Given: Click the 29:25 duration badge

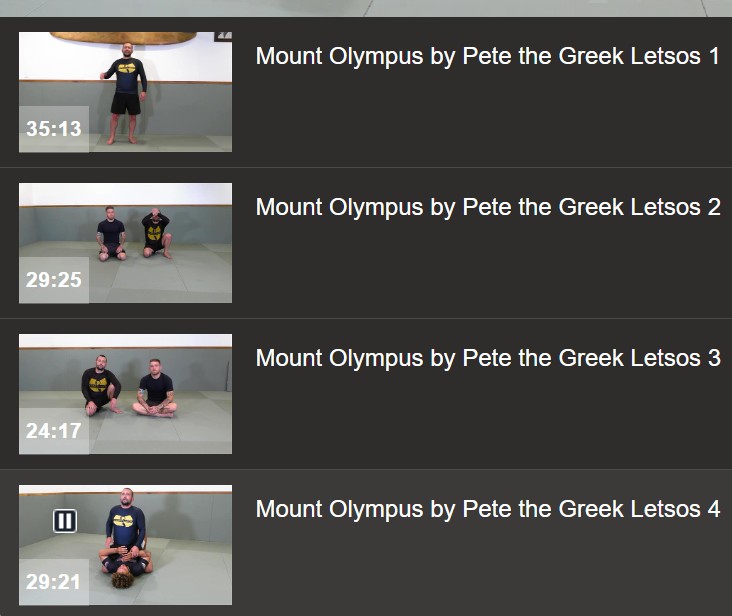Looking at the screenshot, I should click(x=54, y=280).
